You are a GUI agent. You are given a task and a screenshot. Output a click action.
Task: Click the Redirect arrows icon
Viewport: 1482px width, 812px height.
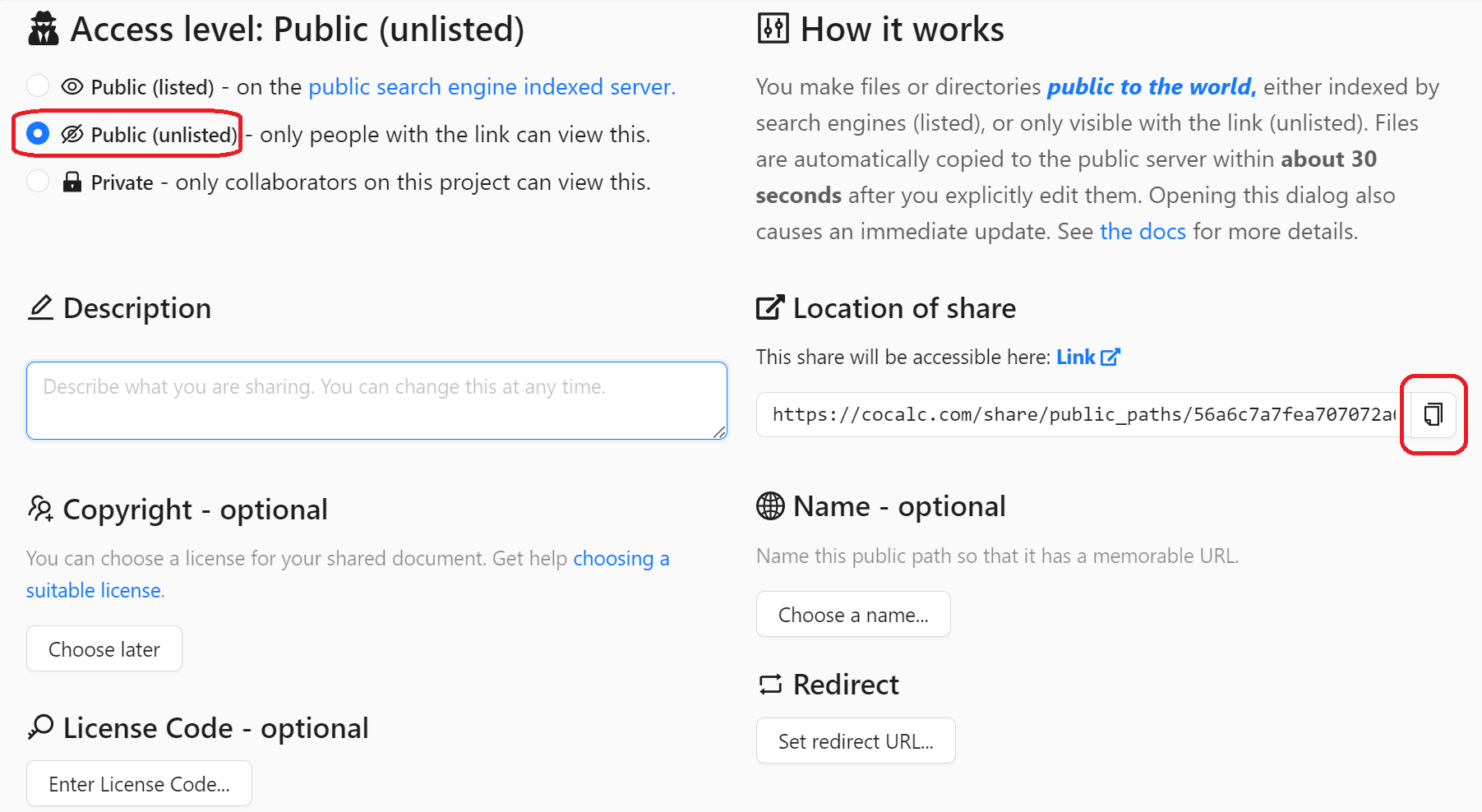(770, 685)
